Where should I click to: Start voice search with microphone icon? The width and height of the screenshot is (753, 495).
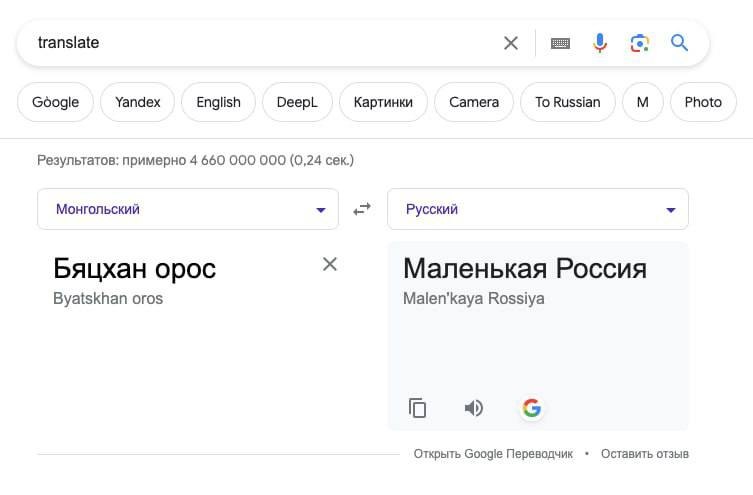[599, 43]
